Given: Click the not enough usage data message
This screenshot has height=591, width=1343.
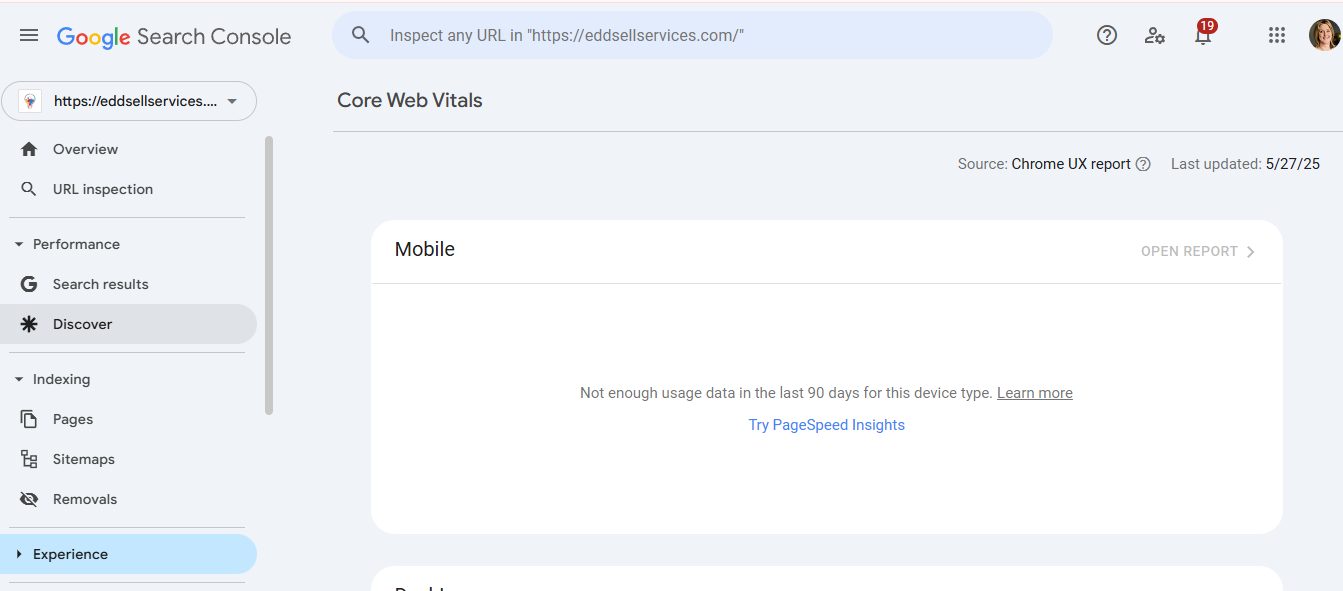Looking at the screenshot, I should [786, 393].
